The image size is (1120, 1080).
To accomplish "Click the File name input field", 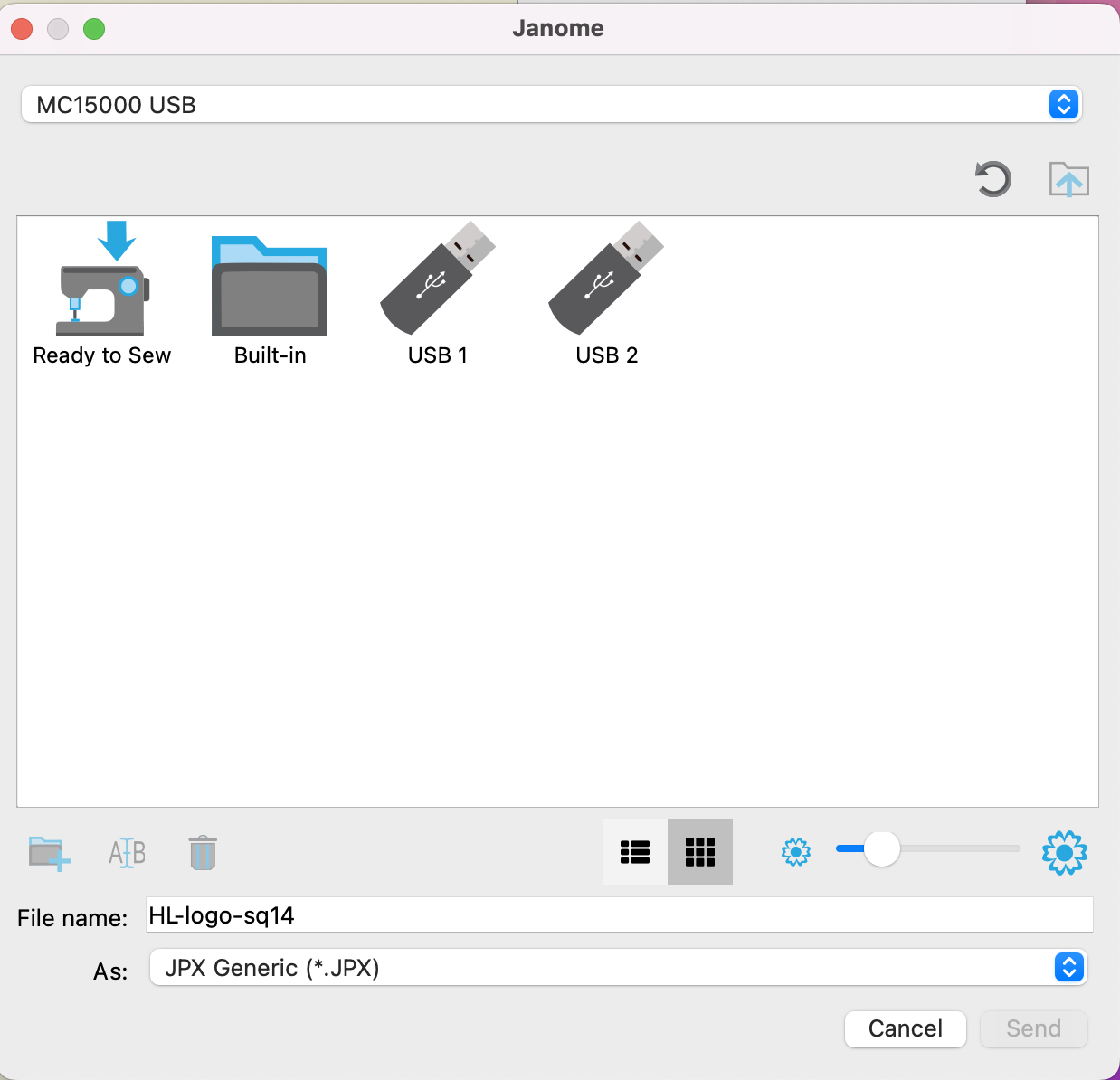I will 620,915.
